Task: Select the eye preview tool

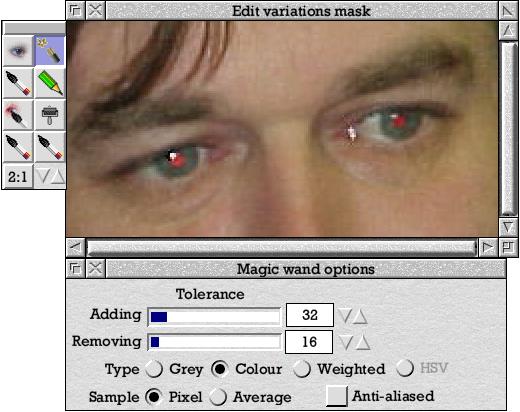Action: click(x=18, y=51)
